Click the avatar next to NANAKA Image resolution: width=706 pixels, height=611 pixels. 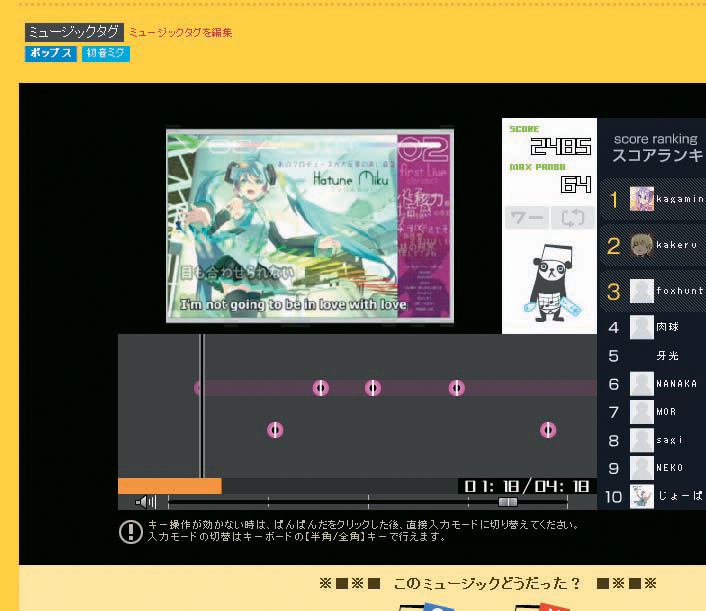[x=642, y=384]
